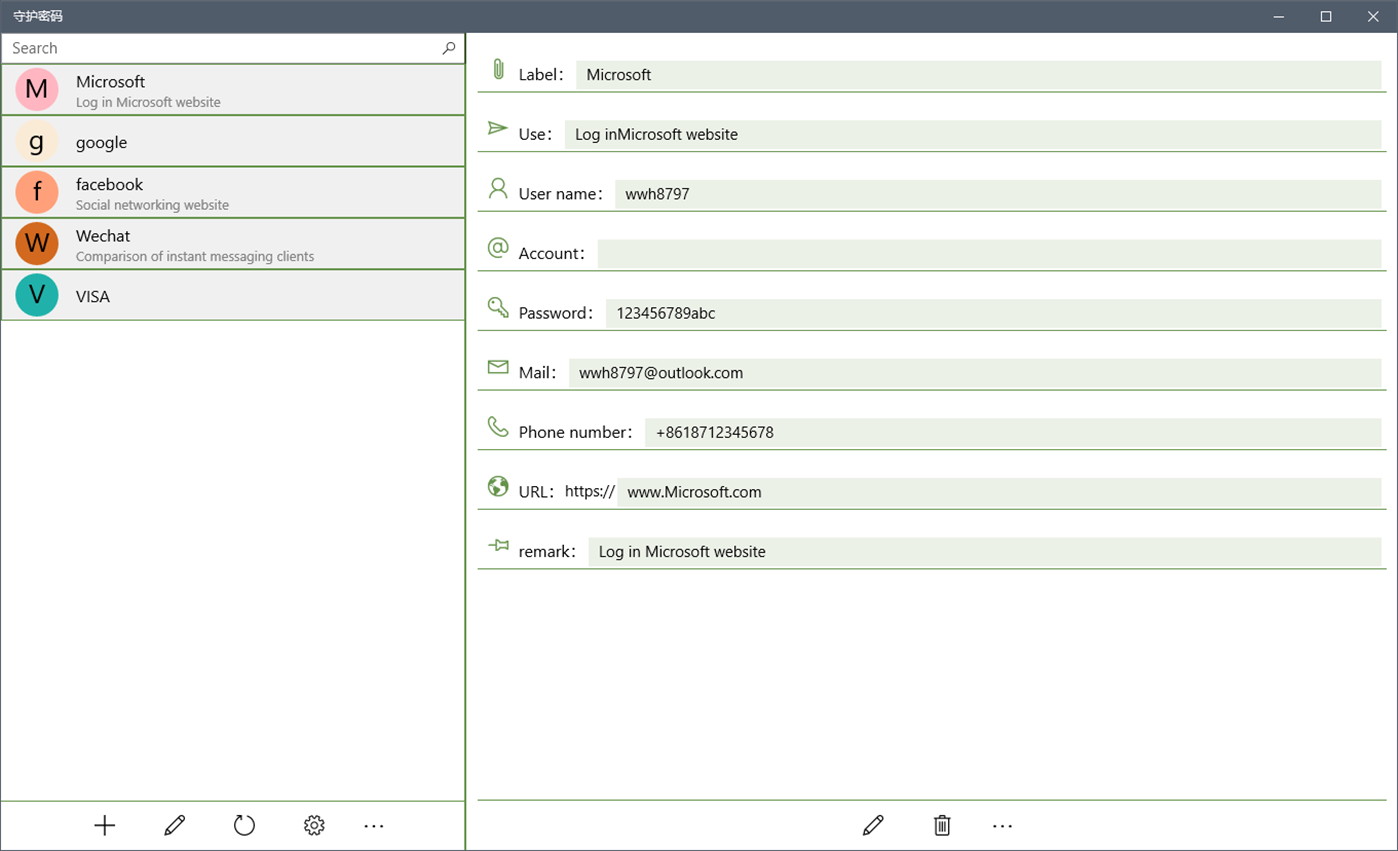1398x851 pixels.
Task: Click the Mail field with wwh8797@outlook.com
Action: pos(975,373)
